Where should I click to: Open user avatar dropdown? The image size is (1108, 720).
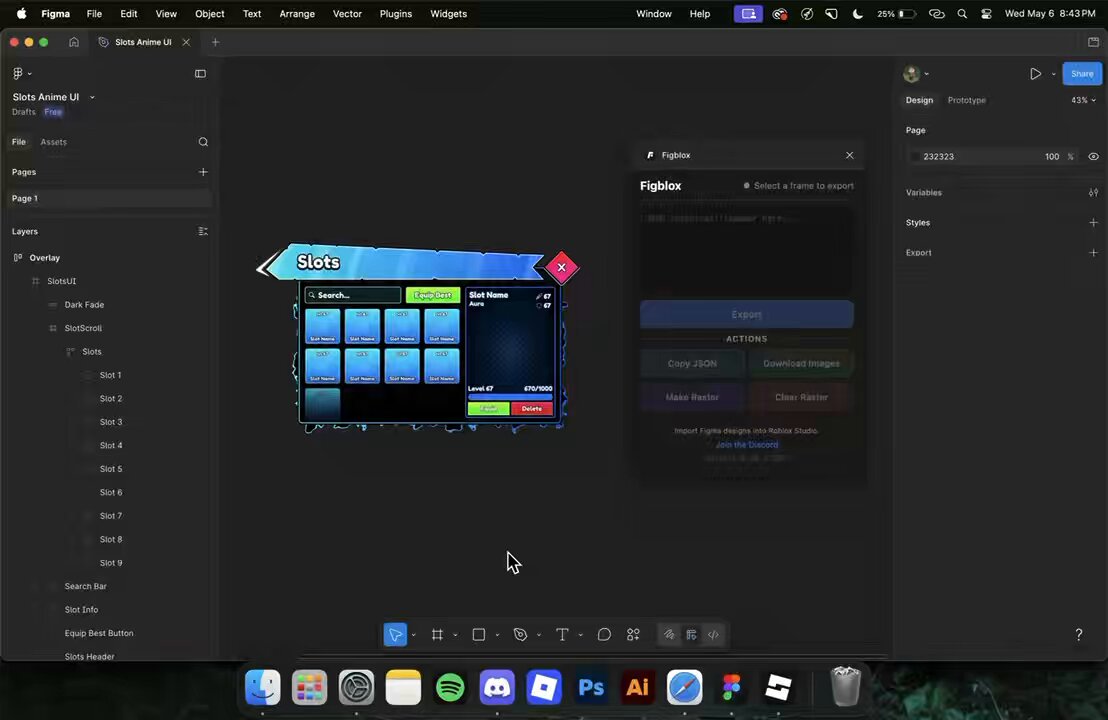coord(916,73)
